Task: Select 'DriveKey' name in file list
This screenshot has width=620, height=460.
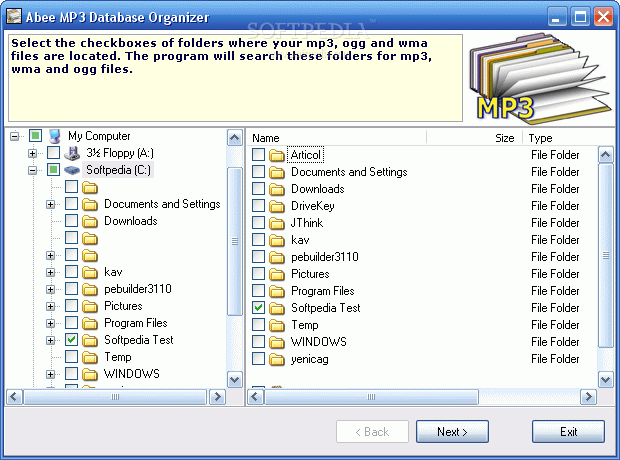Action: click(312, 206)
